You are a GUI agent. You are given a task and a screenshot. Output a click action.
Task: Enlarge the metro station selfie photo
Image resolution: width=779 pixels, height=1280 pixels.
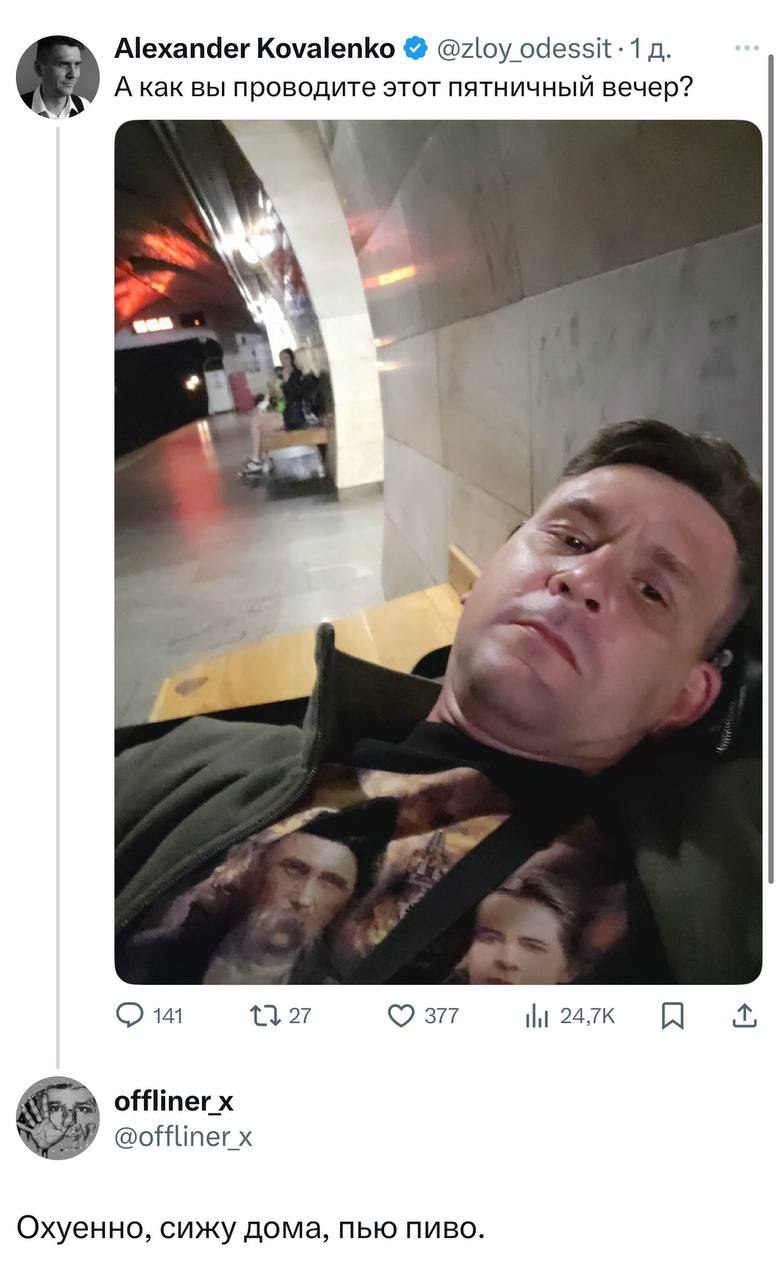click(438, 551)
